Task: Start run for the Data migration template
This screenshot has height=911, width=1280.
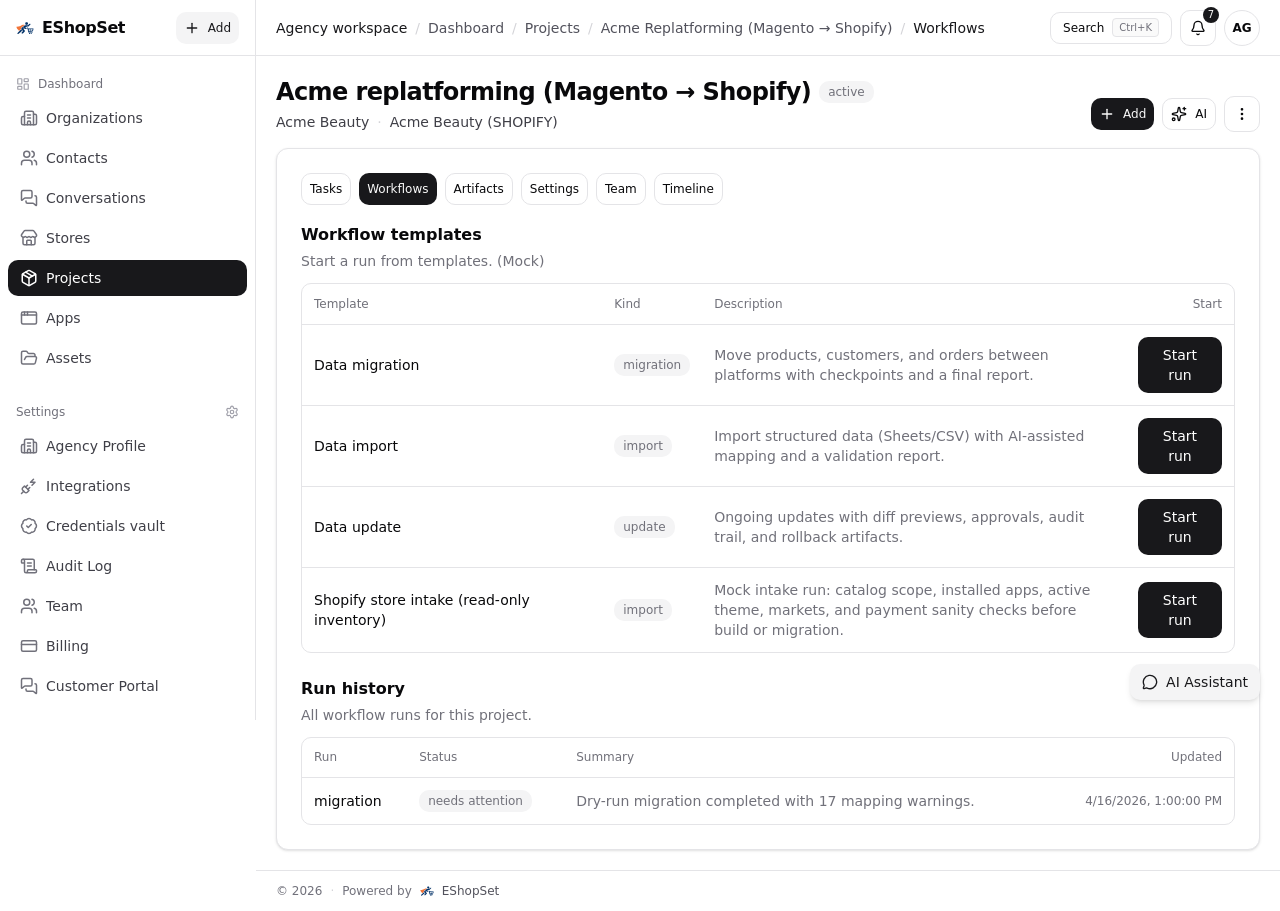Action: [1179, 365]
